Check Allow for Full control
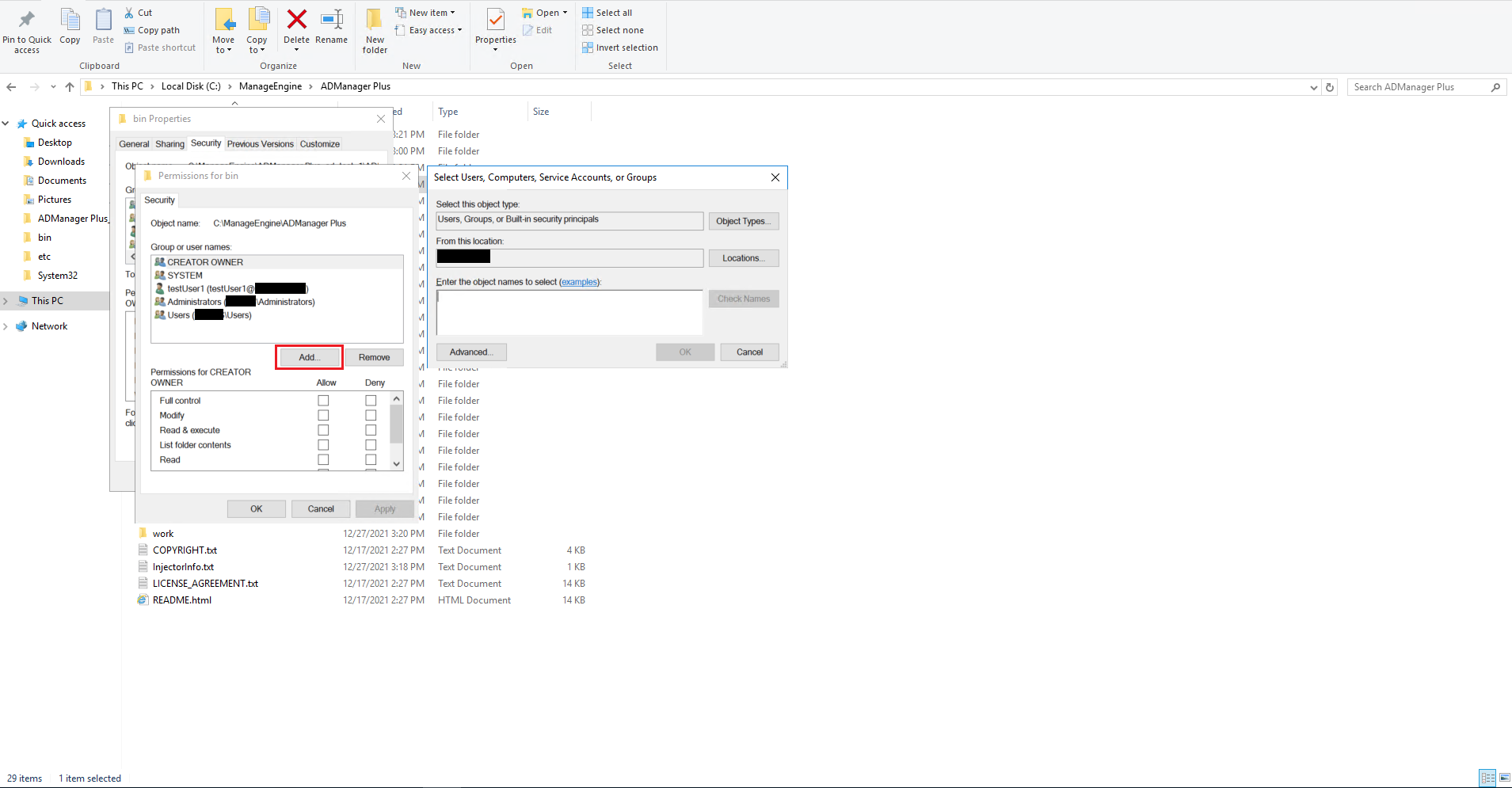The width and height of the screenshot is (1512, 788). 323,401
